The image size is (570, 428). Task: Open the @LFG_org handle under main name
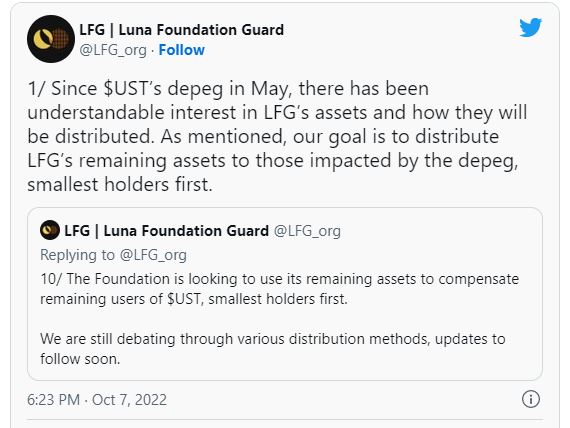pos(113,50)
